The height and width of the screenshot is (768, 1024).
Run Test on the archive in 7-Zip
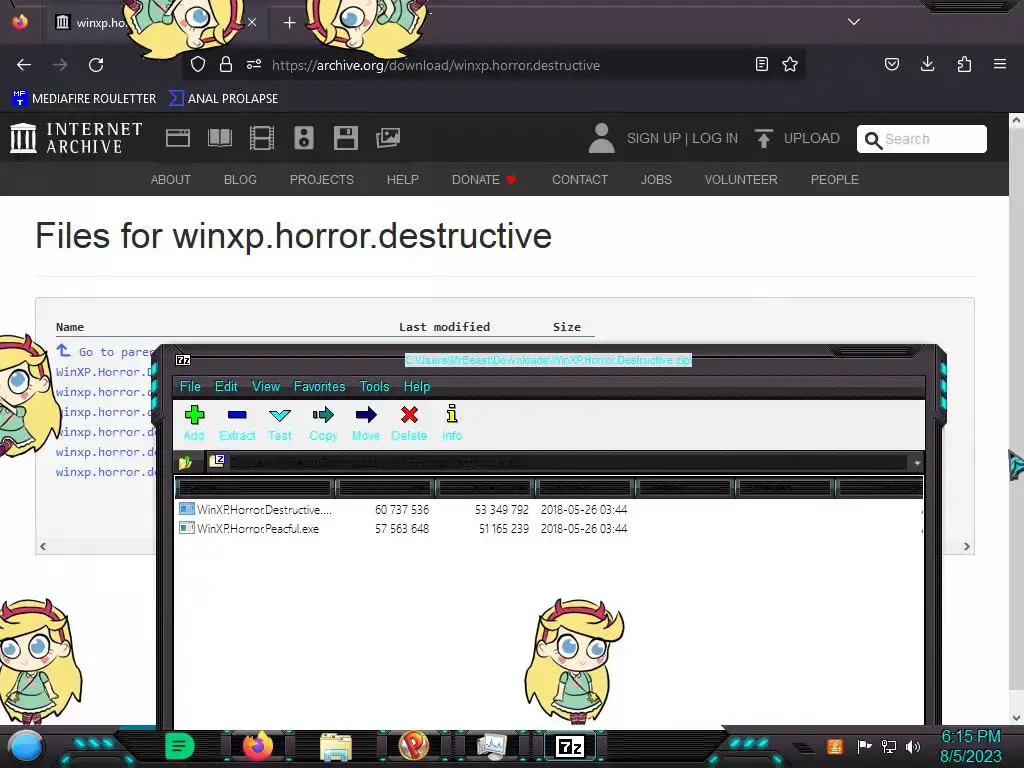pos(280,423)
